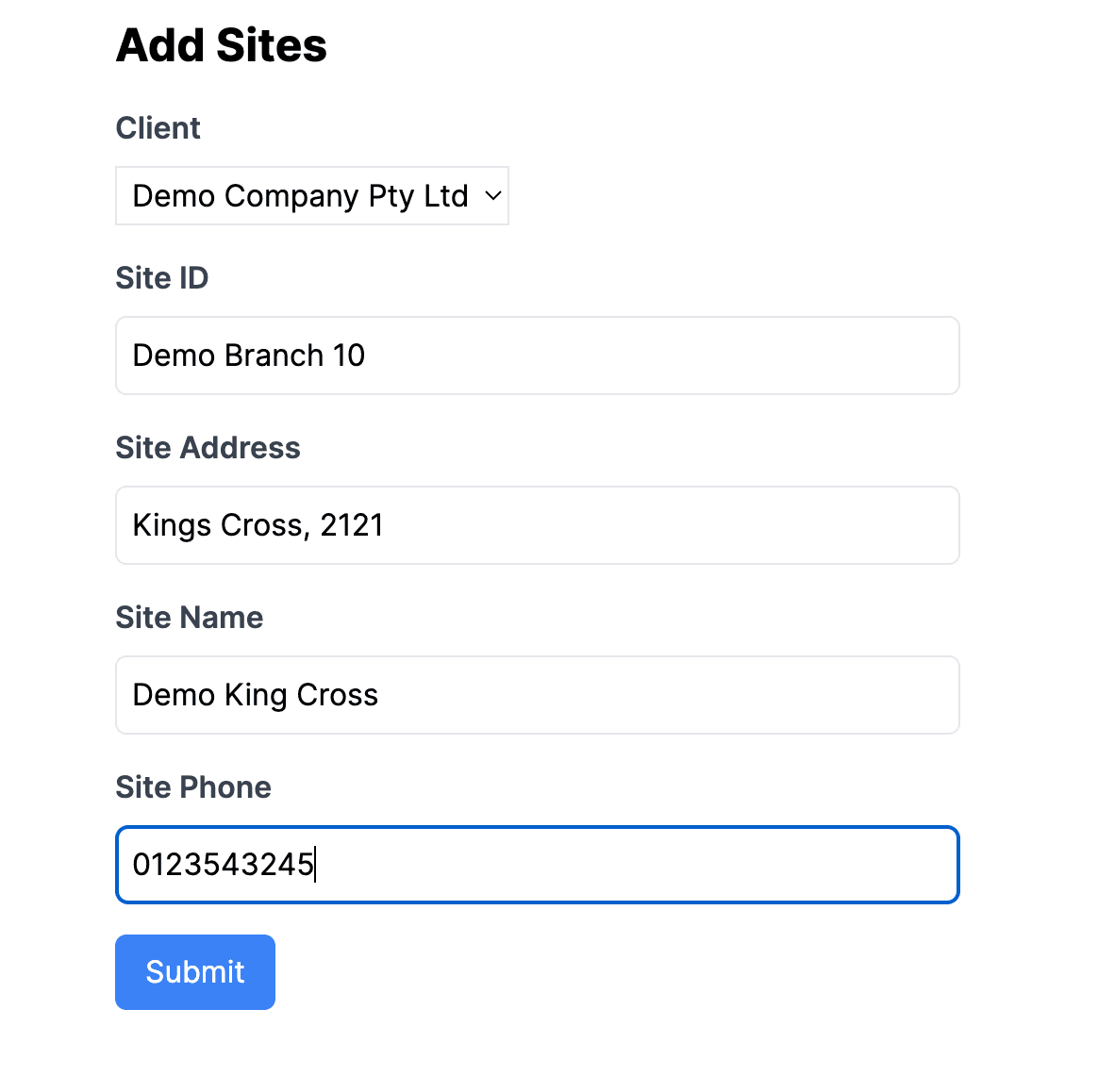Click the Client field label

pyautogui.click(x=158, y=128)
